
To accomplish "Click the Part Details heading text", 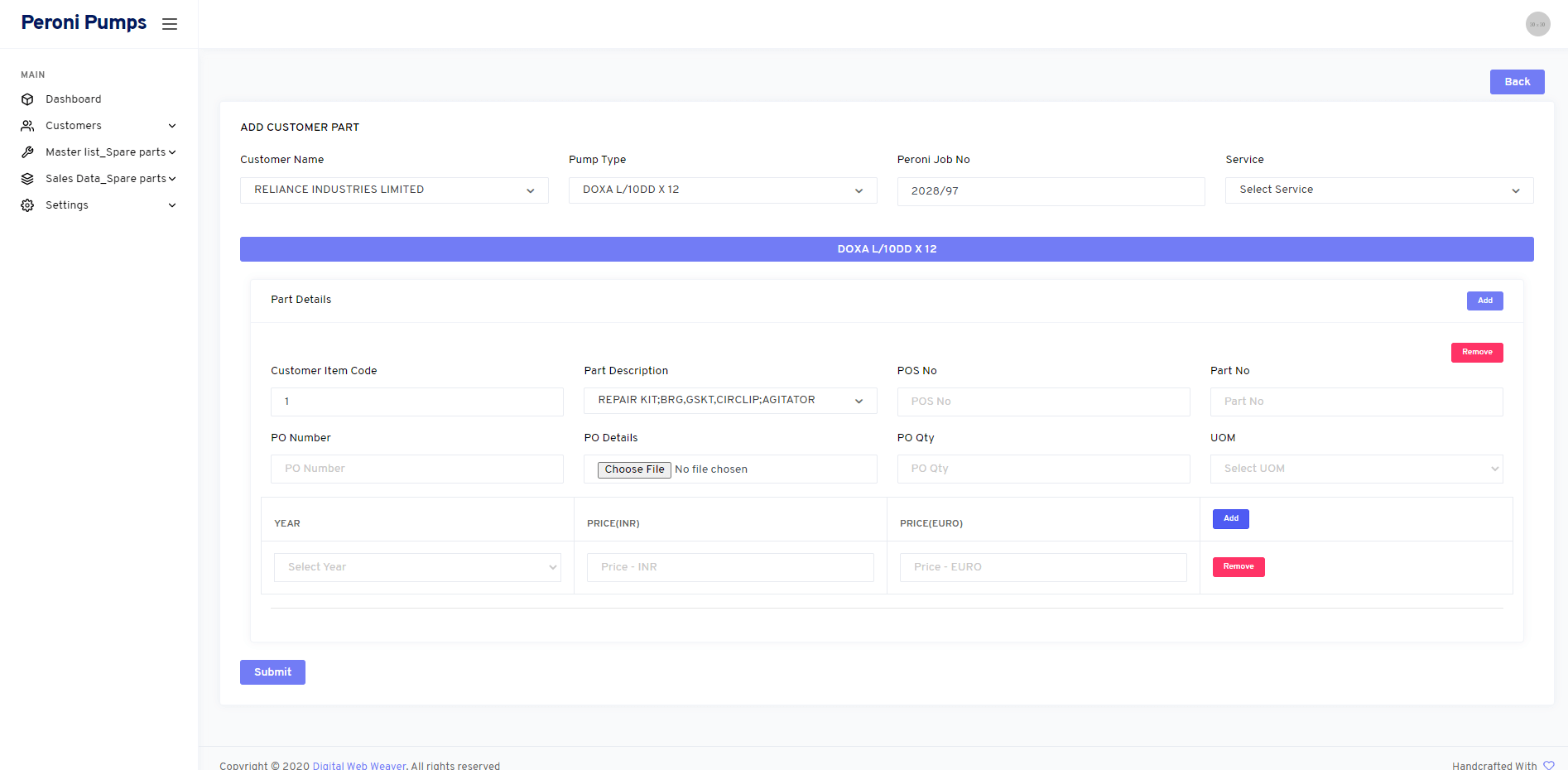I will click(301, 300).
